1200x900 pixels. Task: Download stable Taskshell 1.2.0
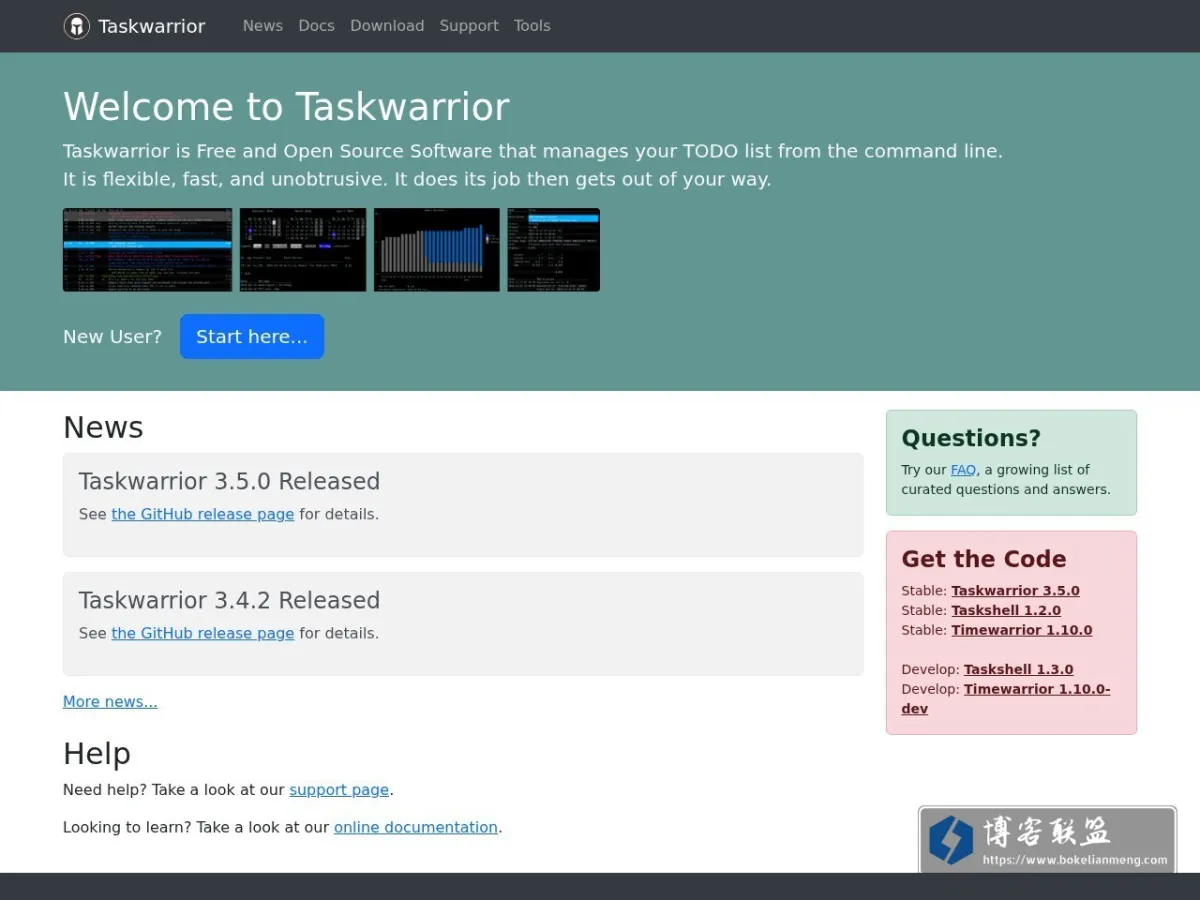[x=1006, y=610]
